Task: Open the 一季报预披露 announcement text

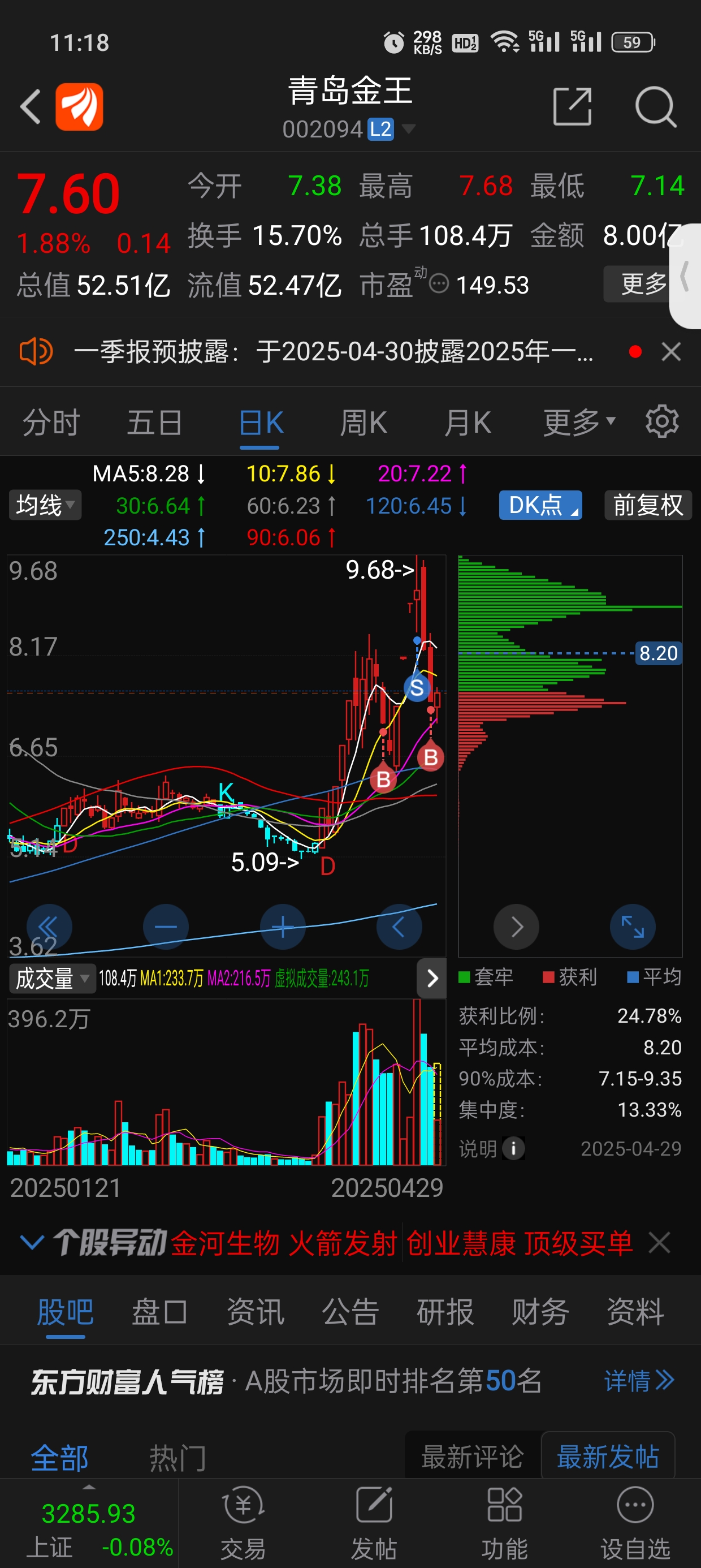Action: pyautogui.click(x=334, y=352)
